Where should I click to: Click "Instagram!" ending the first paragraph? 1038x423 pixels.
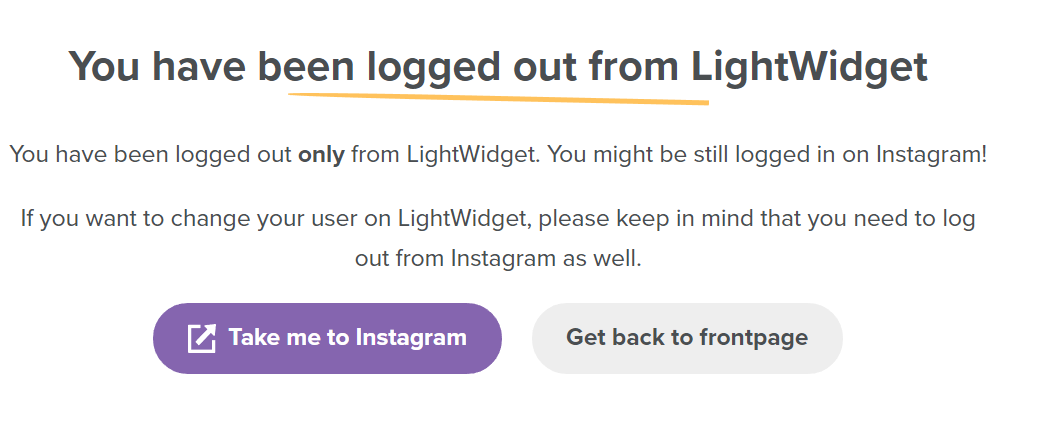tap(931, 155)
